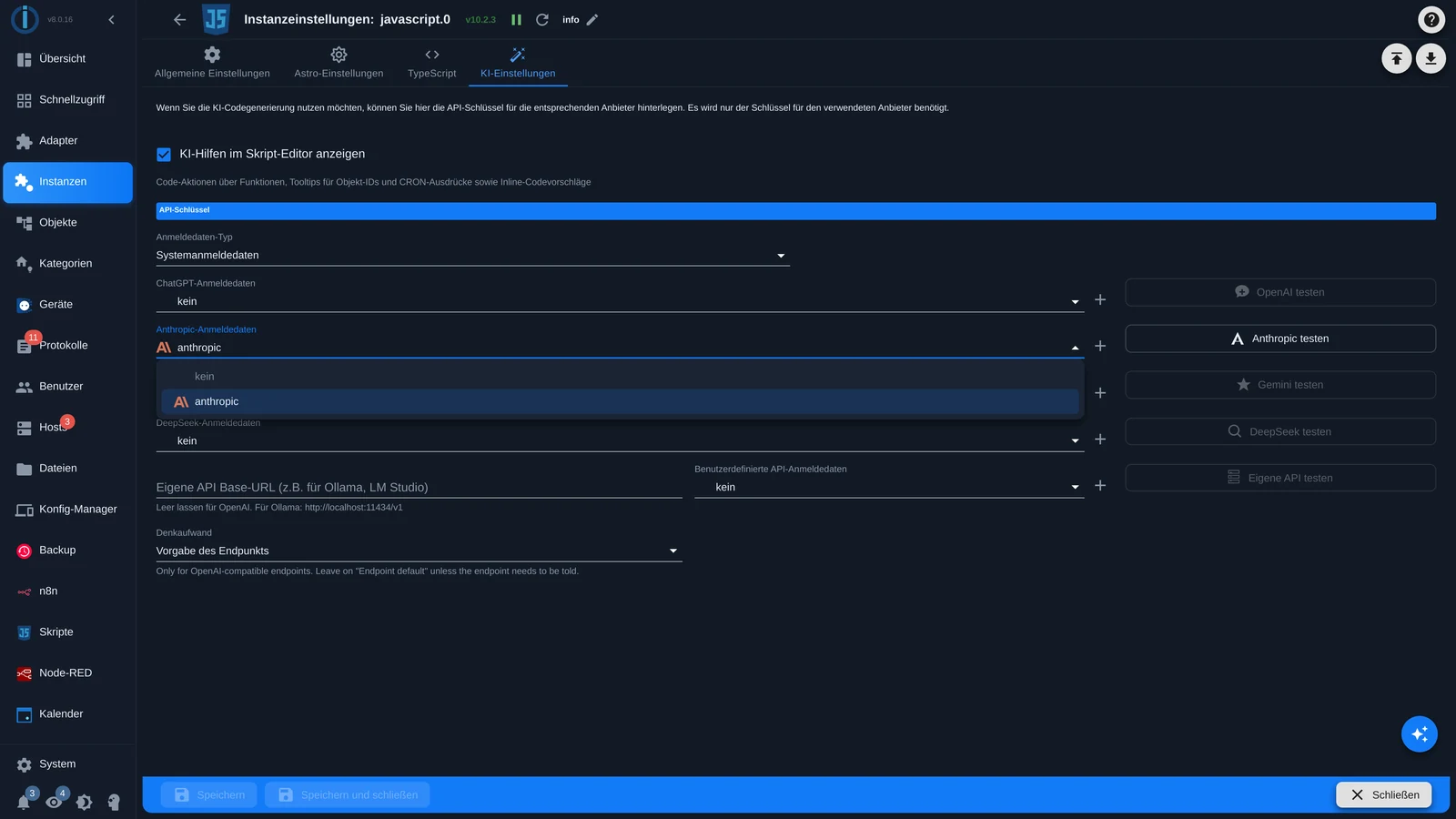
Task: Open the Benutzerdefinierte API-Anmeldedaten dropdown
Action: click(x=889, y=487)
